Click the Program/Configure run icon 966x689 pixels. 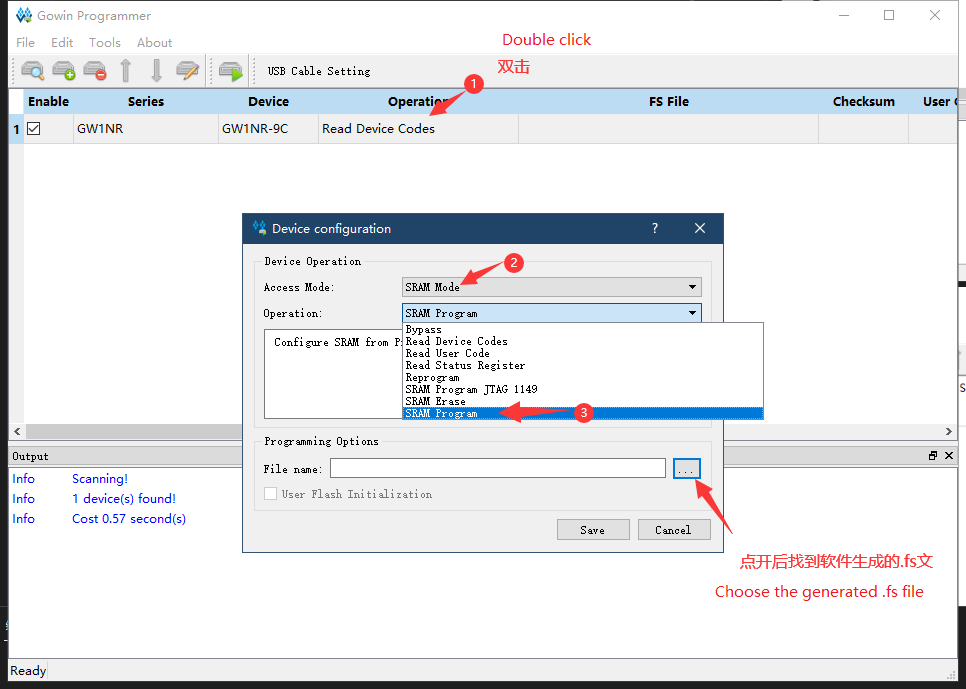tap(231, 71)
